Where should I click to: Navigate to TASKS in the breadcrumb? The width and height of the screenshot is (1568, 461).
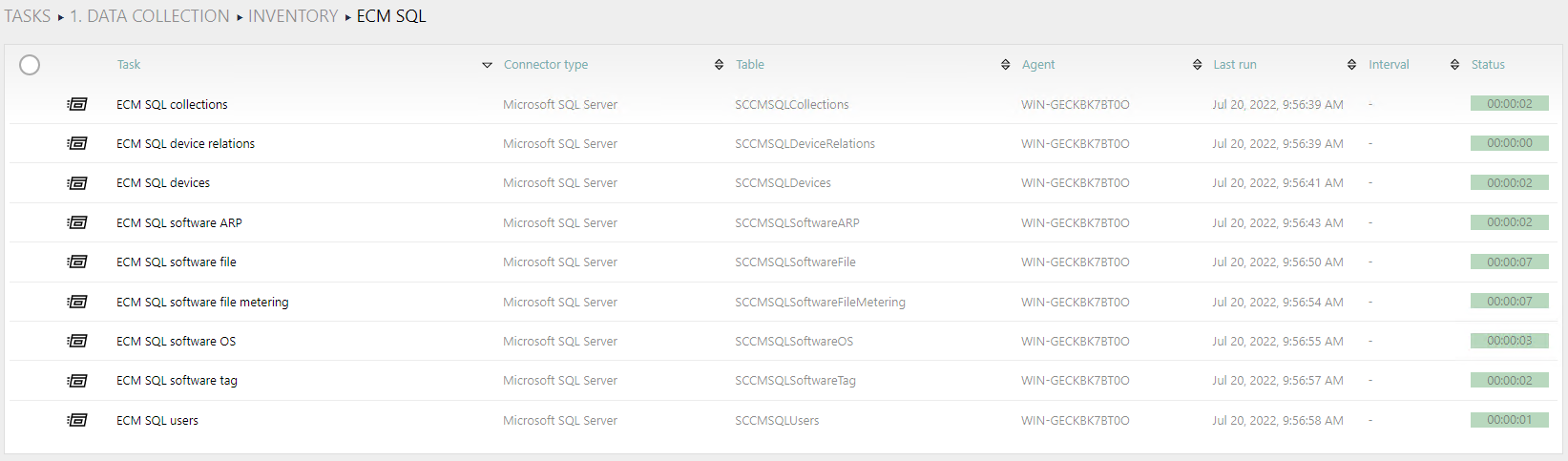[28, 16]
